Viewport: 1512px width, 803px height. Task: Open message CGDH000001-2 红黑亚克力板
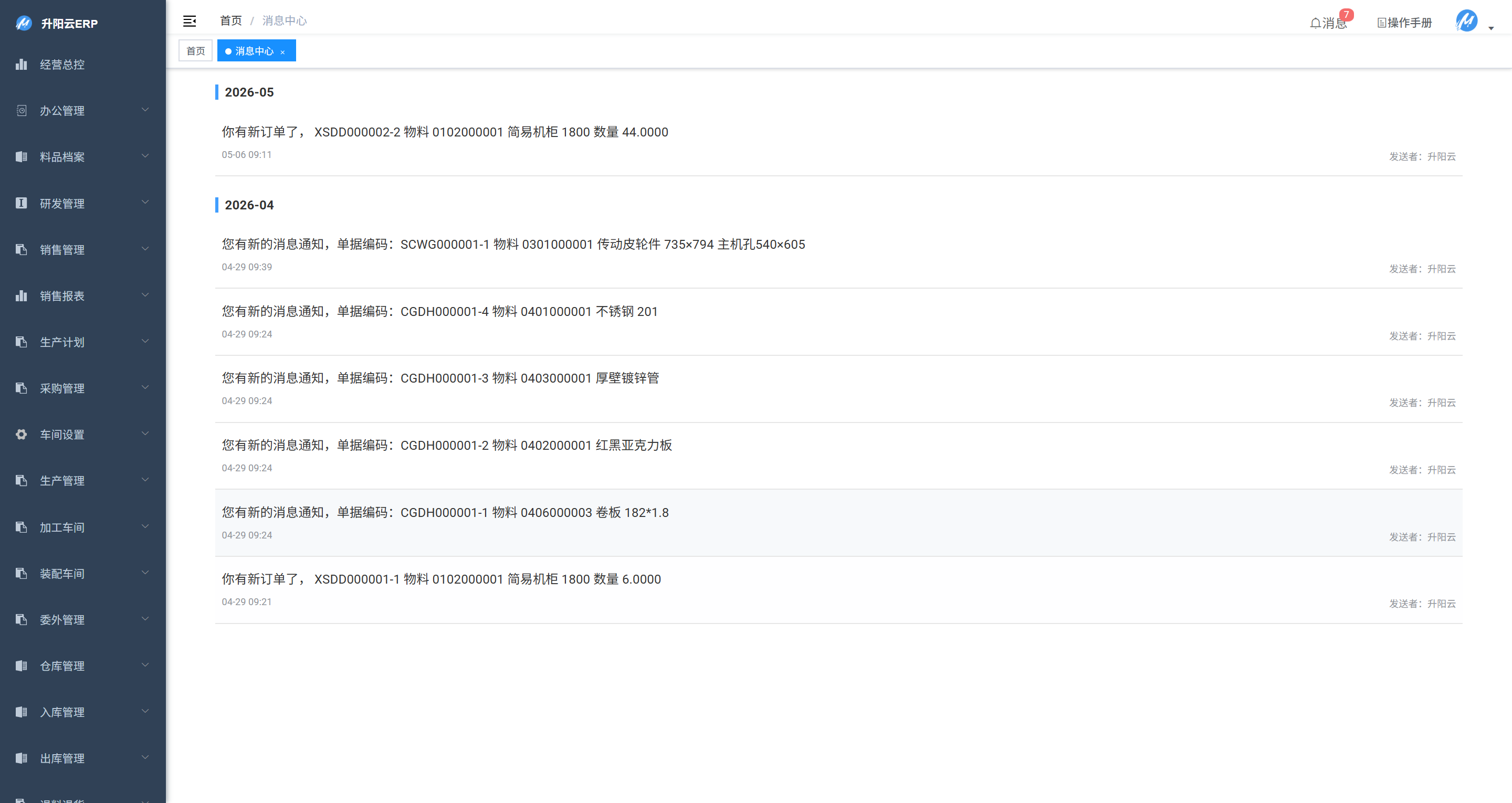[839, 456]
